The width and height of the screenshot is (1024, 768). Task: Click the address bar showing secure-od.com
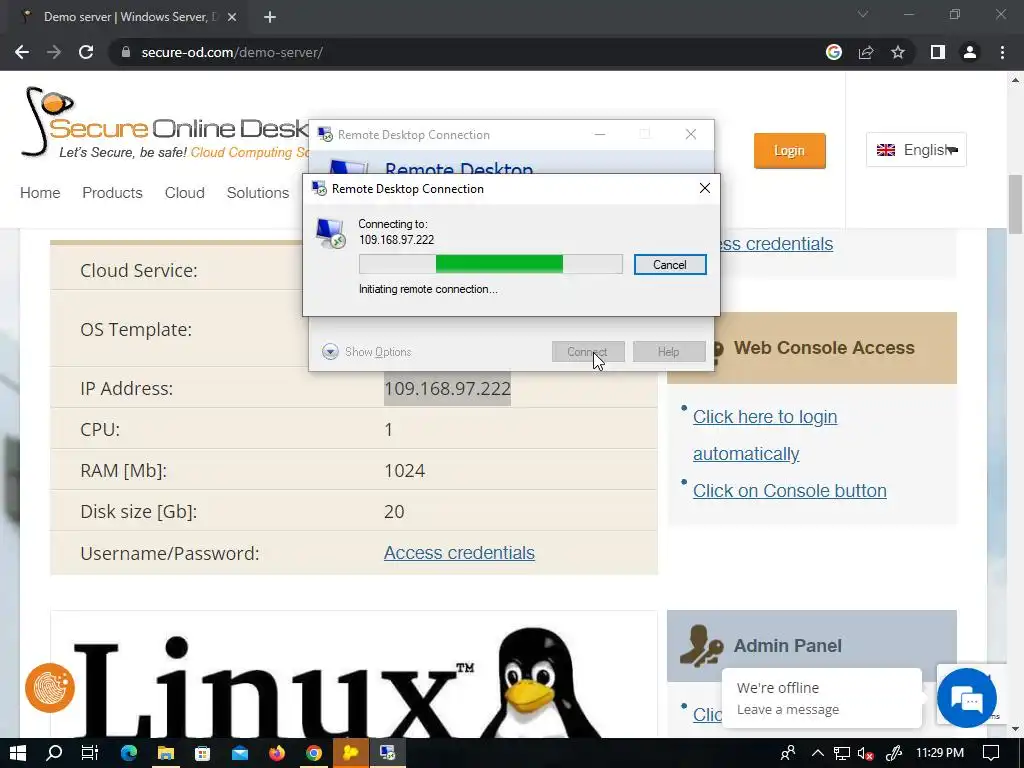pos(457,52)
